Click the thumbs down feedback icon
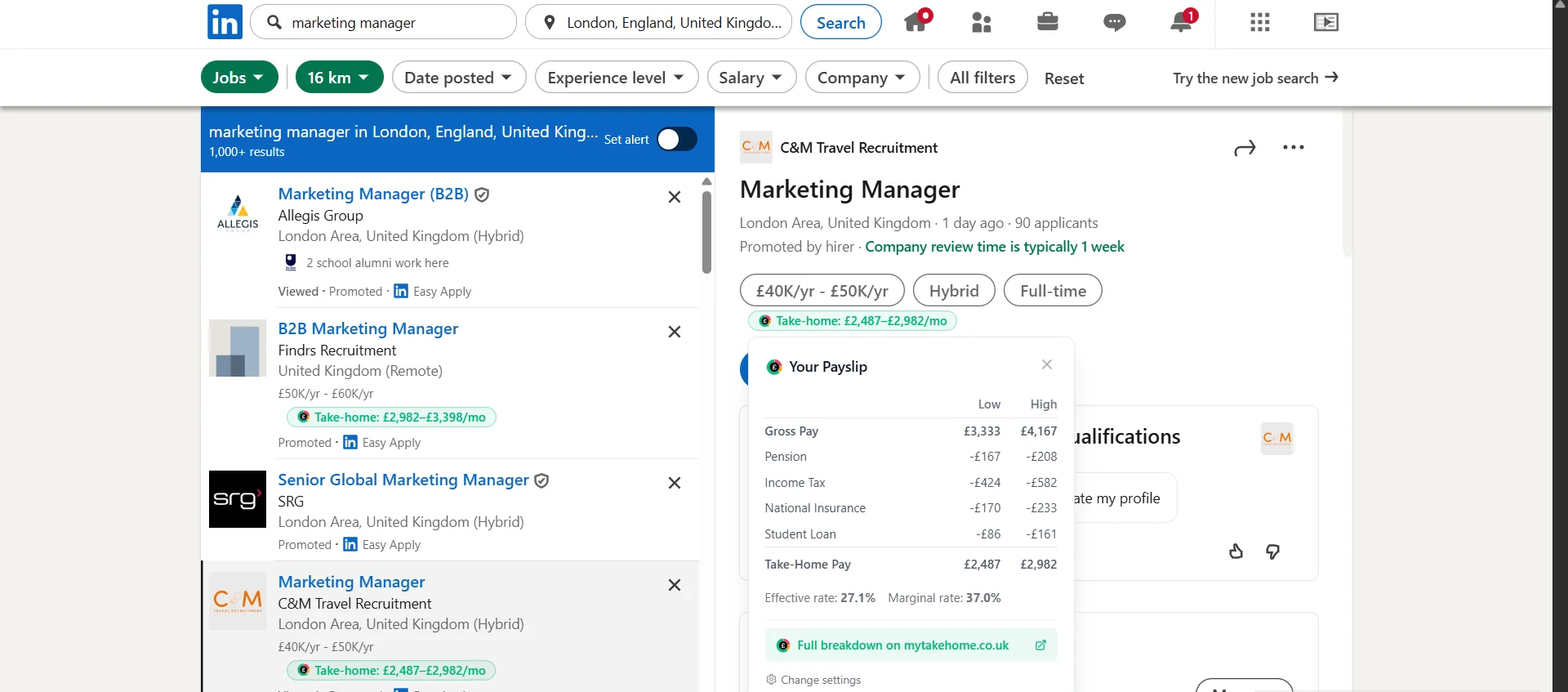This screenshot has width=1568, height=692. pos(1273,551)
